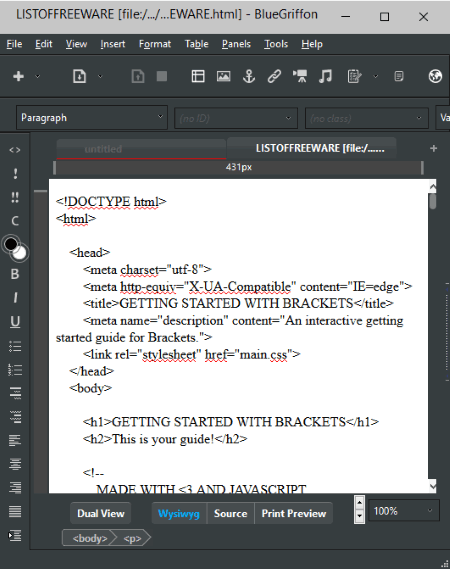The image size is (450, 569).
Task: Toggle Bold formatting in the sidebar
Action: click(15, 274)
